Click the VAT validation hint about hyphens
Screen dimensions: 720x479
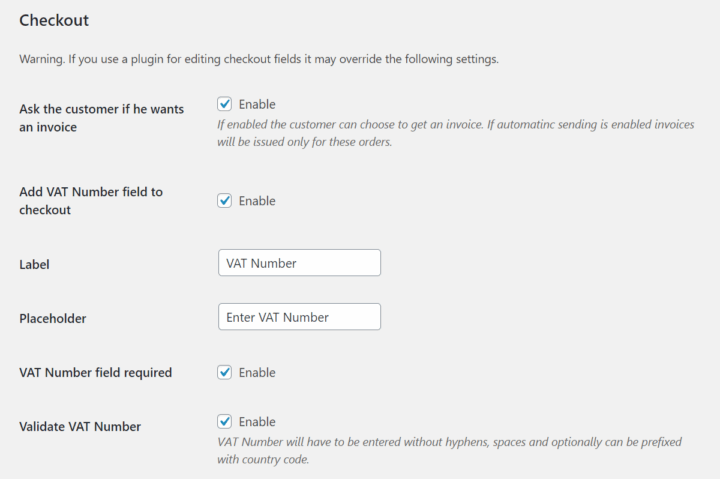[x=453, y=450]
